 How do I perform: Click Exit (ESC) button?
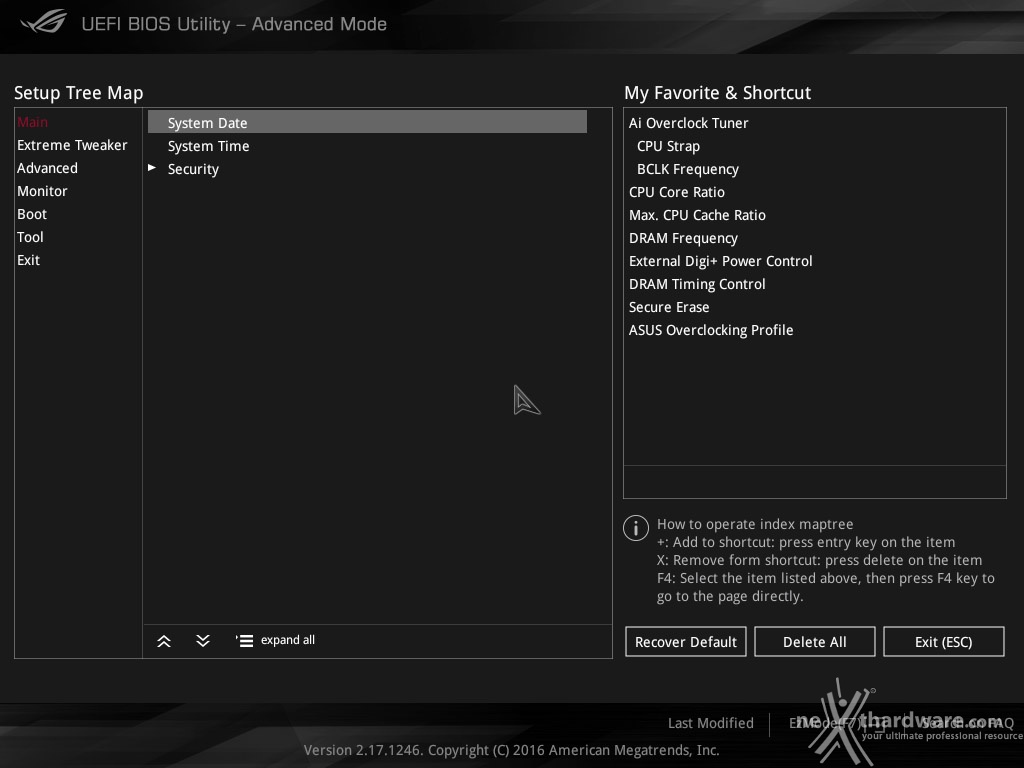click(x=944, y=642)
